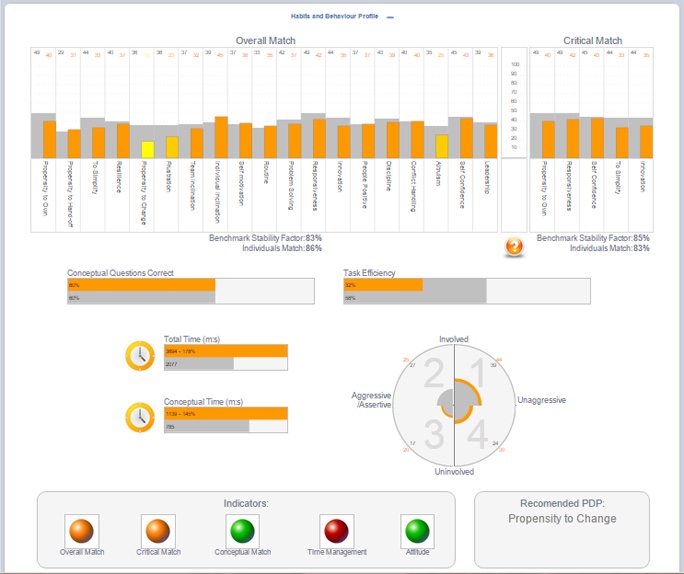Click the Conceptual Time clock icon
Image resolution: width=684 pixels, height=574 pixels.
click(x=139, y=415)
